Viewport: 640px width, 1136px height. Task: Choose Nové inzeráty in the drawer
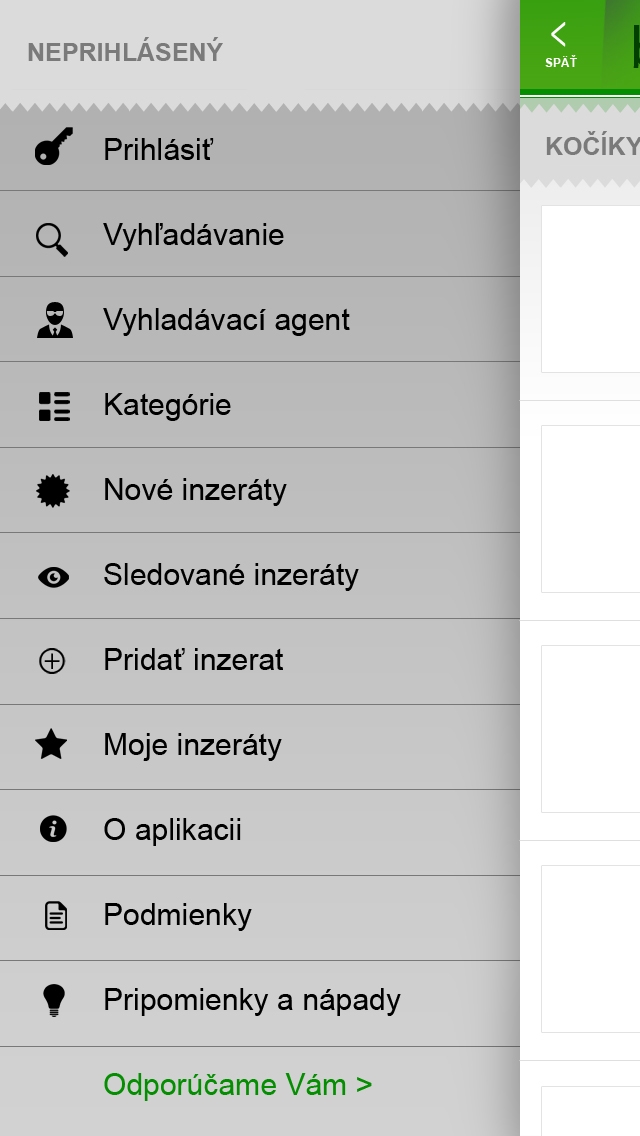click(259, 490)
